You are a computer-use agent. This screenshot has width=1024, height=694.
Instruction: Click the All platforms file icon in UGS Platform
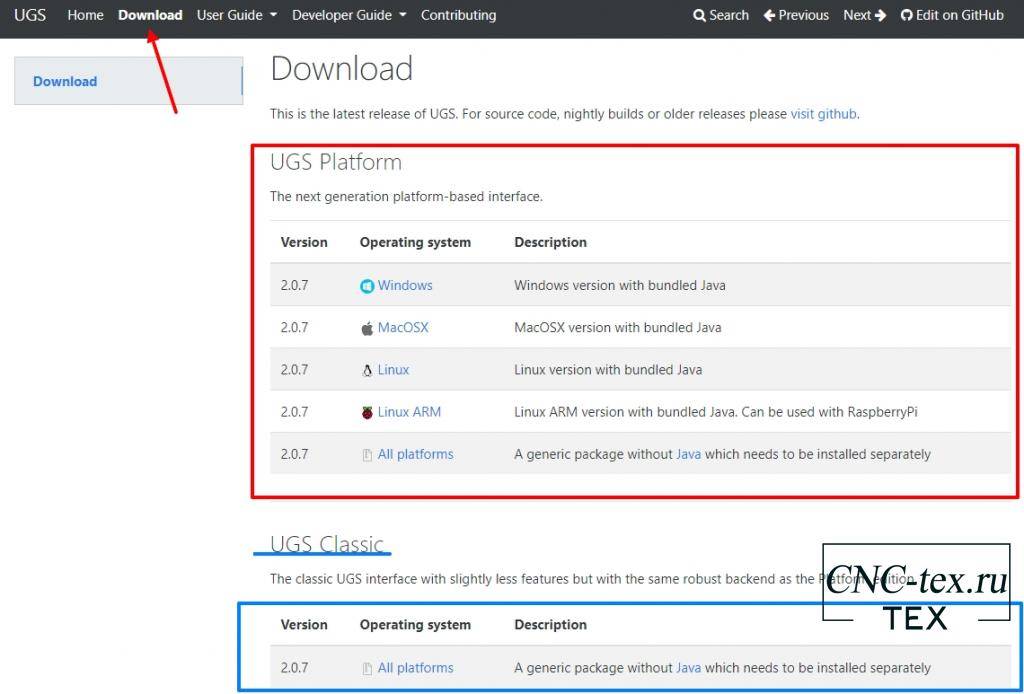367,455
